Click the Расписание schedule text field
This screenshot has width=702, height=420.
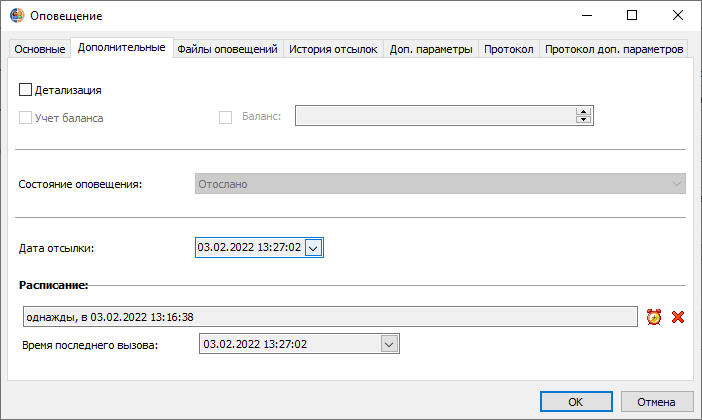(x=330, y=317)
